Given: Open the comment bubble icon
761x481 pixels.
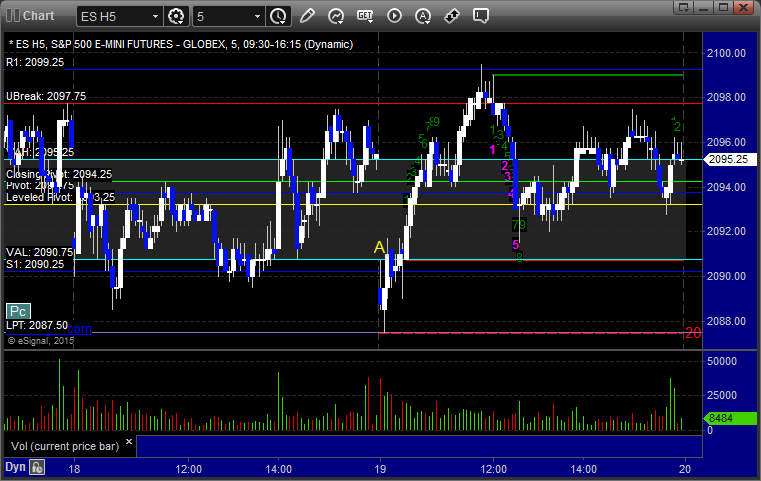Looking at the screenshot, I should [481, 16].
